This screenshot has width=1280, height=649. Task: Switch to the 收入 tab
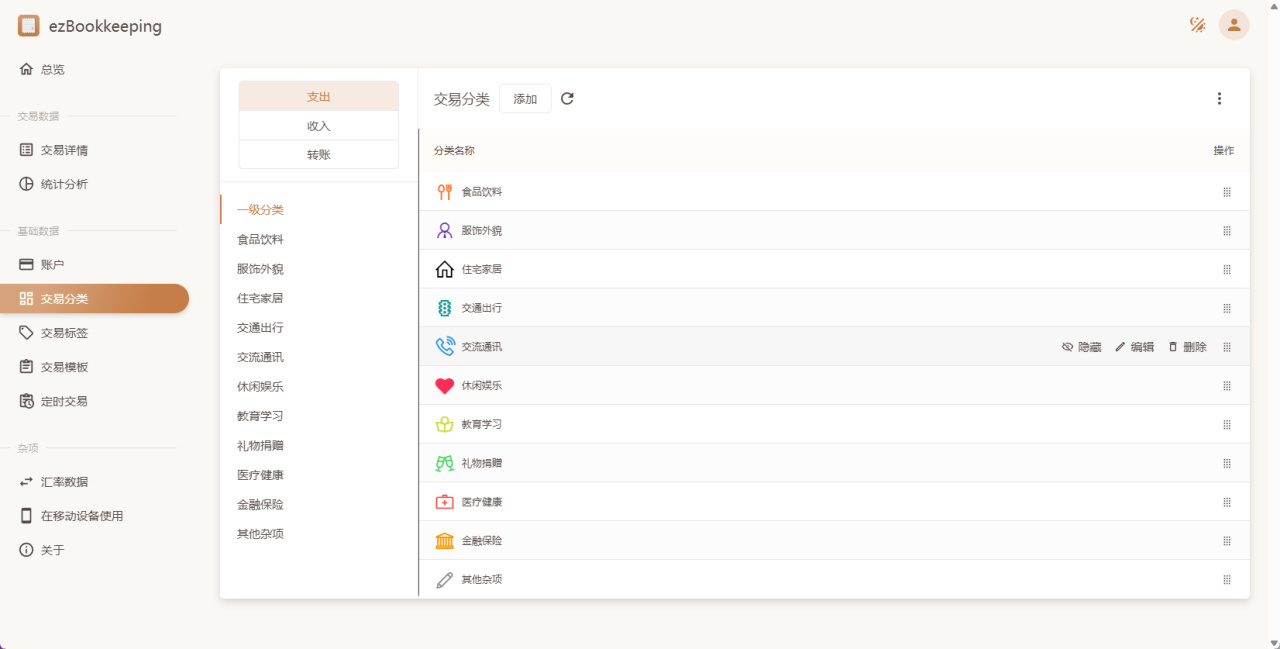(318, 126)
